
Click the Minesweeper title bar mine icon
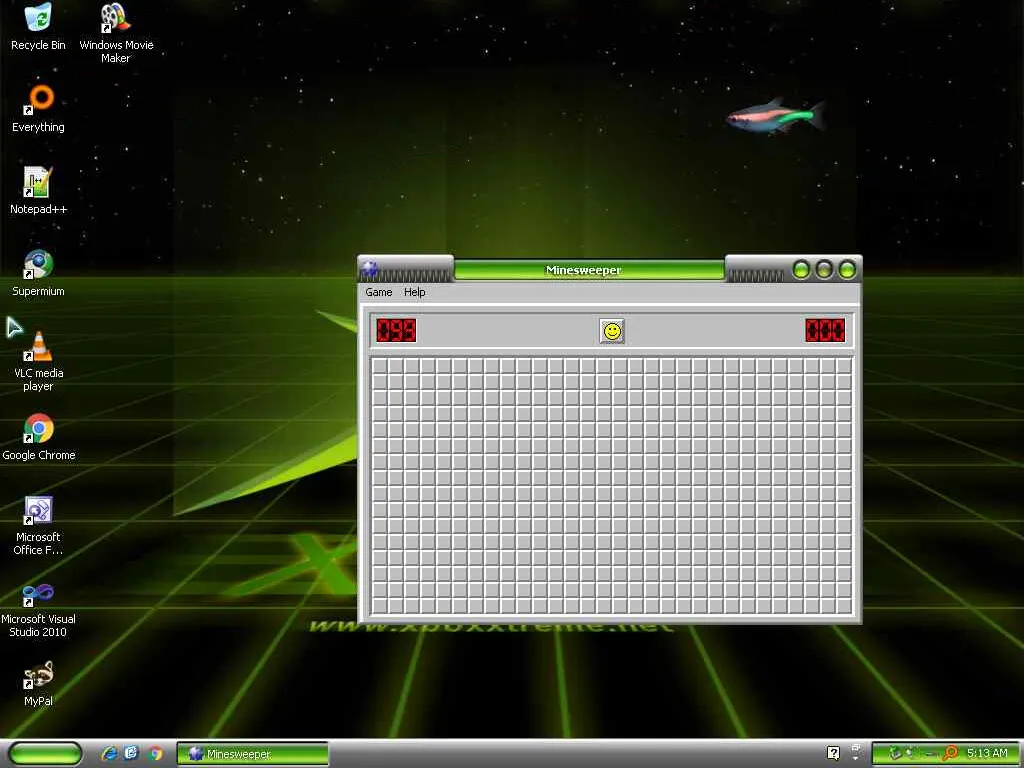[370, 268]
